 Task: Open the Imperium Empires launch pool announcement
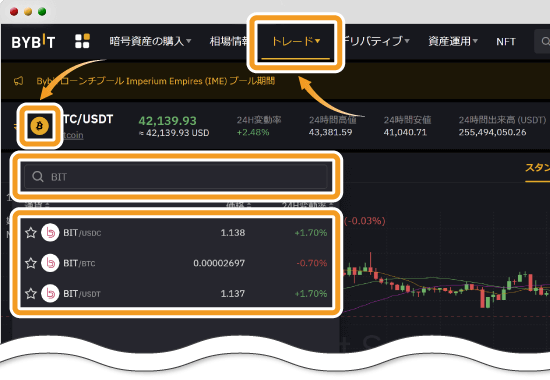(x=155, y=81)
